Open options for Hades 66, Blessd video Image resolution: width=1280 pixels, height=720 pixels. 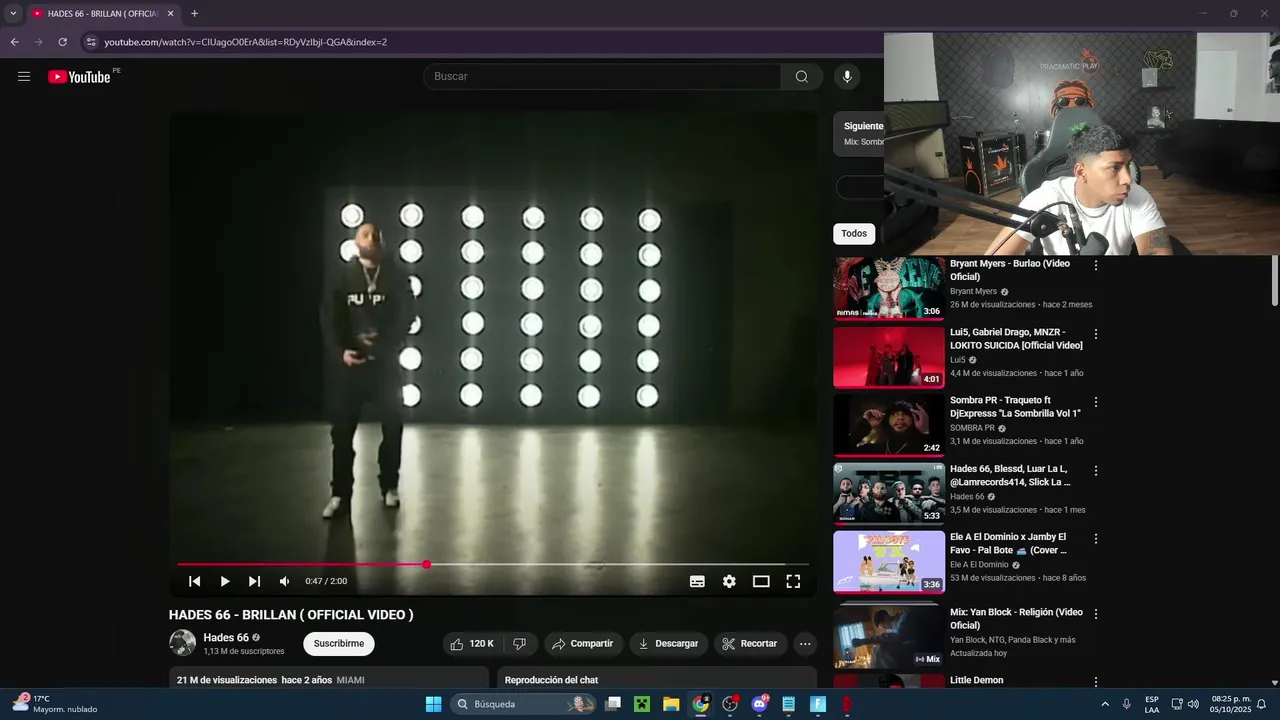pos(1096,470)
